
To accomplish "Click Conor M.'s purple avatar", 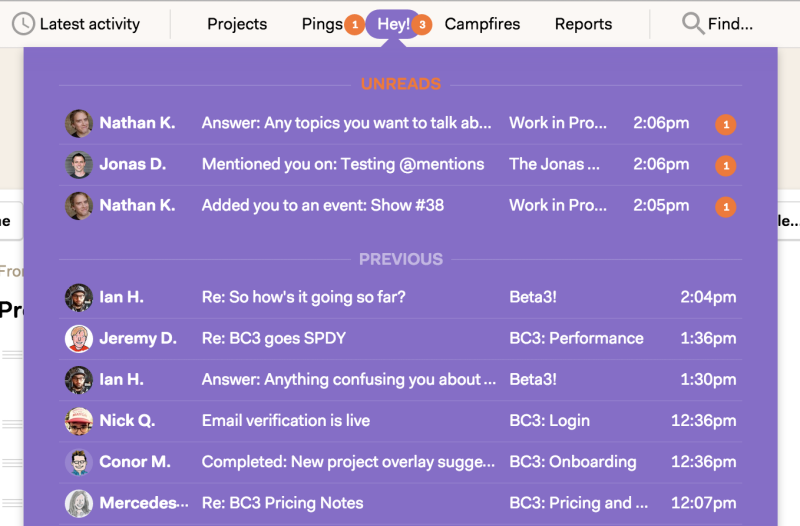I will pos(78,462).
